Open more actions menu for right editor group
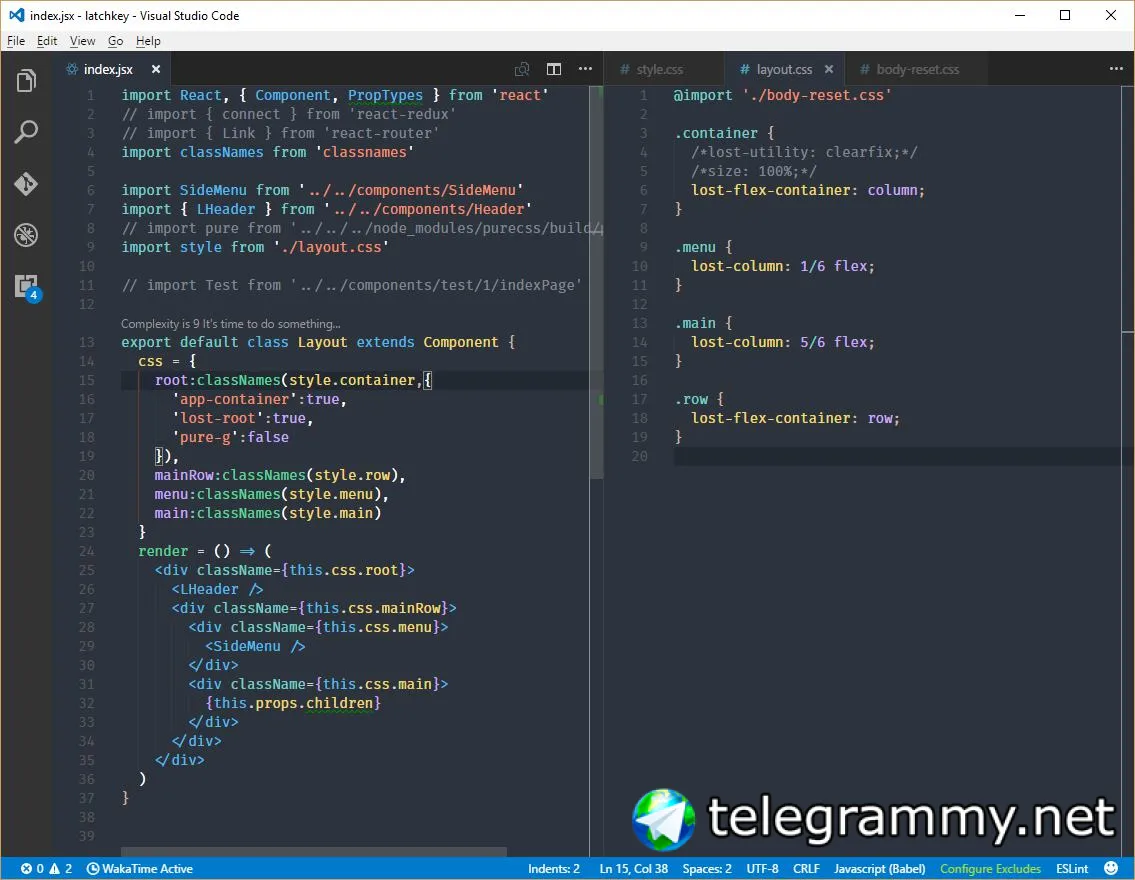 point(1116,69)
